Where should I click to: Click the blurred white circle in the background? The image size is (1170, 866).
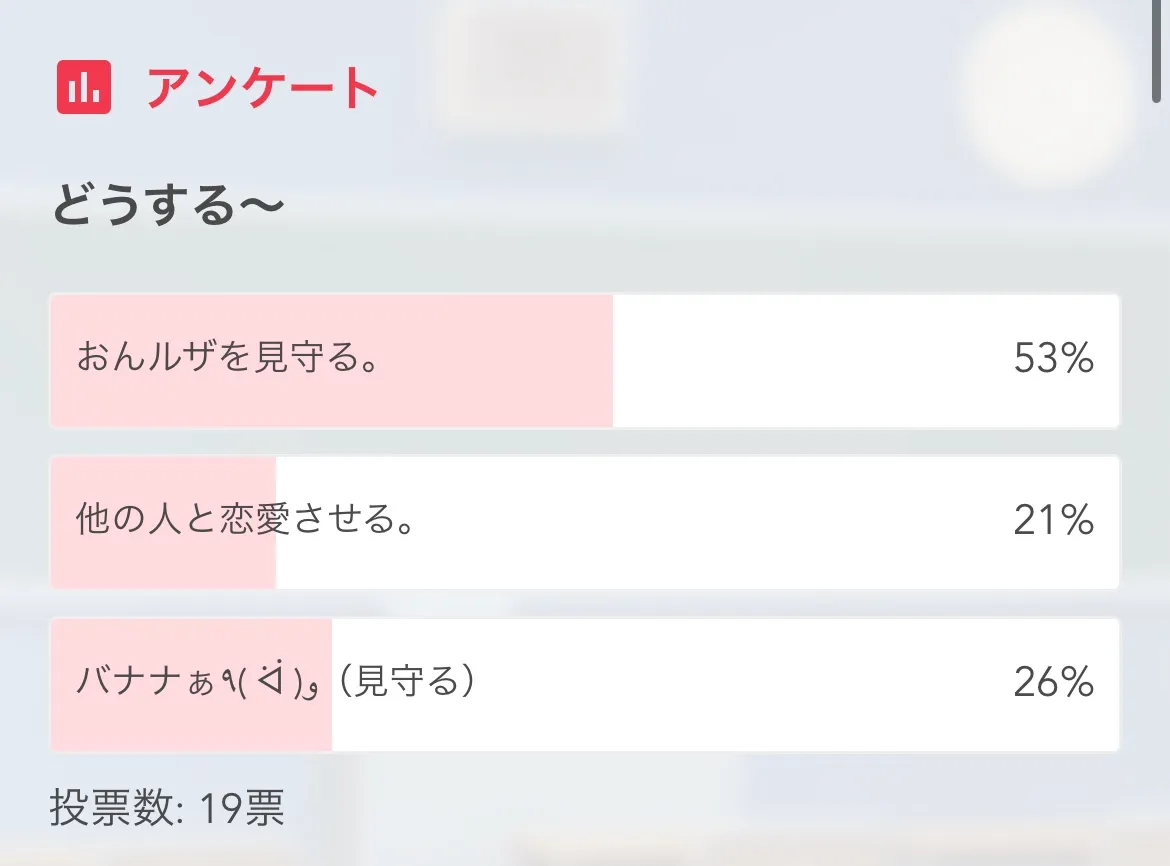pos(1050,95)
